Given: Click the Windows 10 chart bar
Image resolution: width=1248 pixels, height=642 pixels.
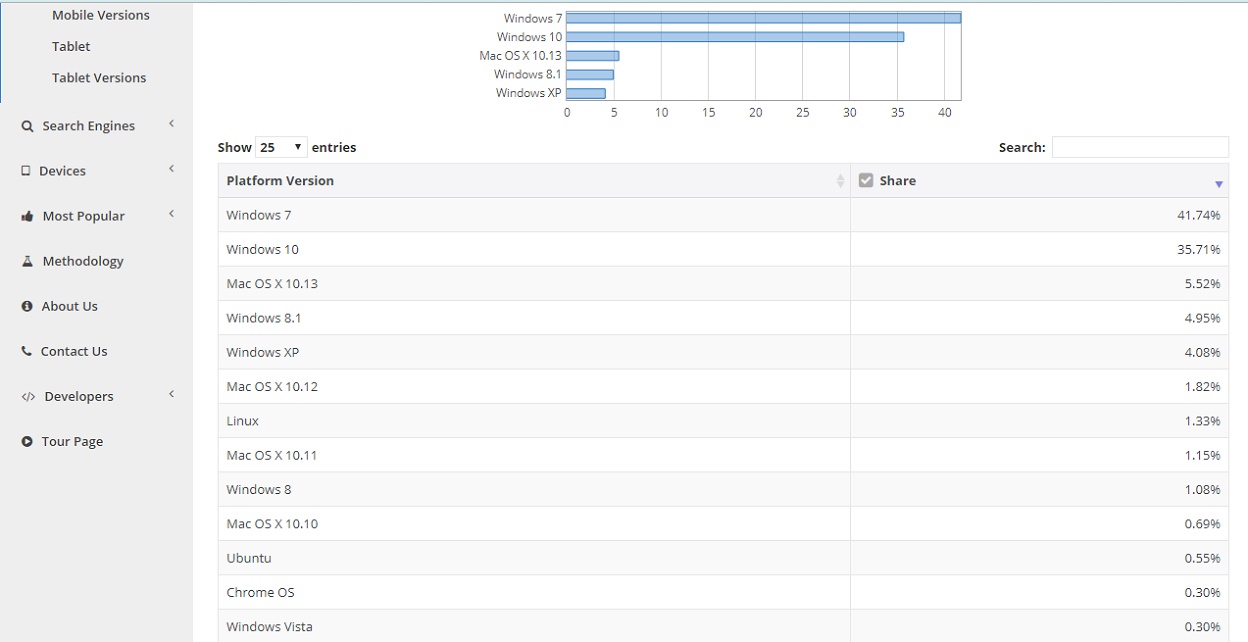Looking at the screenshot, I should (735, 37).
